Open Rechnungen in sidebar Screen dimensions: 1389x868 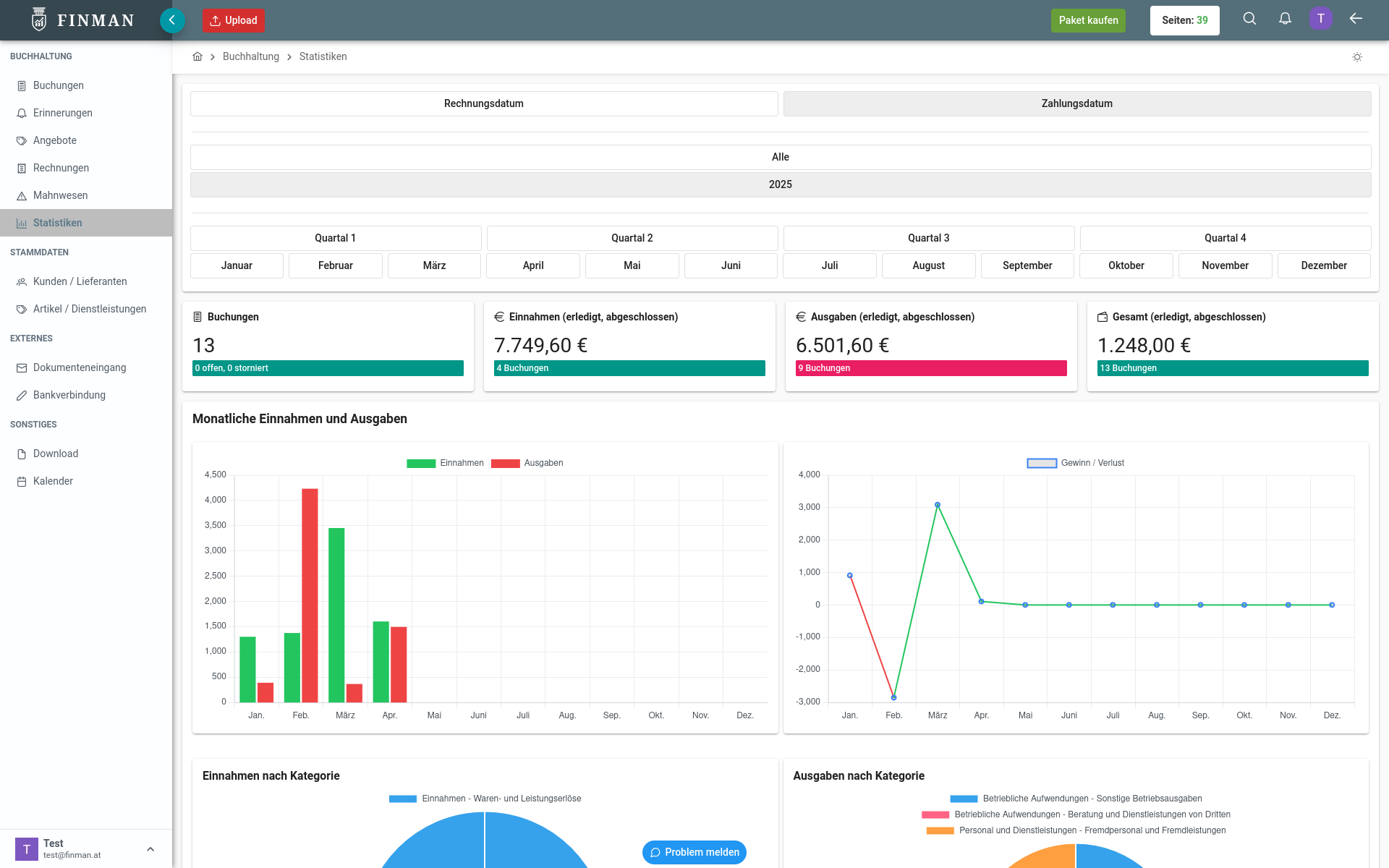(86, 168)
